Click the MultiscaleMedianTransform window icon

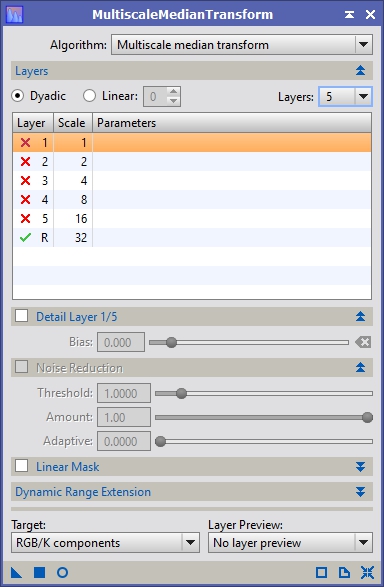[14, 14]
